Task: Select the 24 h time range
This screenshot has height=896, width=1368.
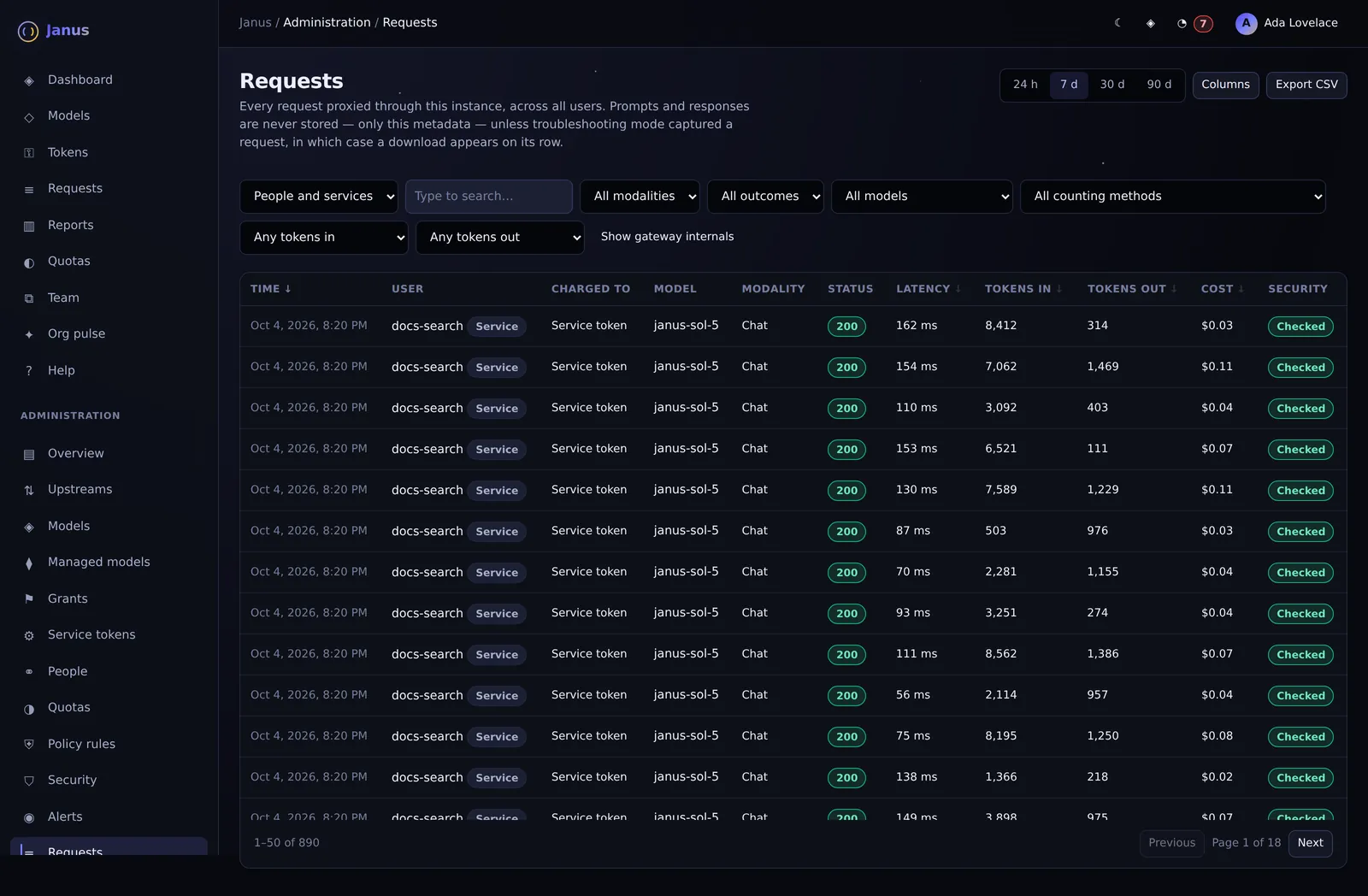Action: 1025,85
